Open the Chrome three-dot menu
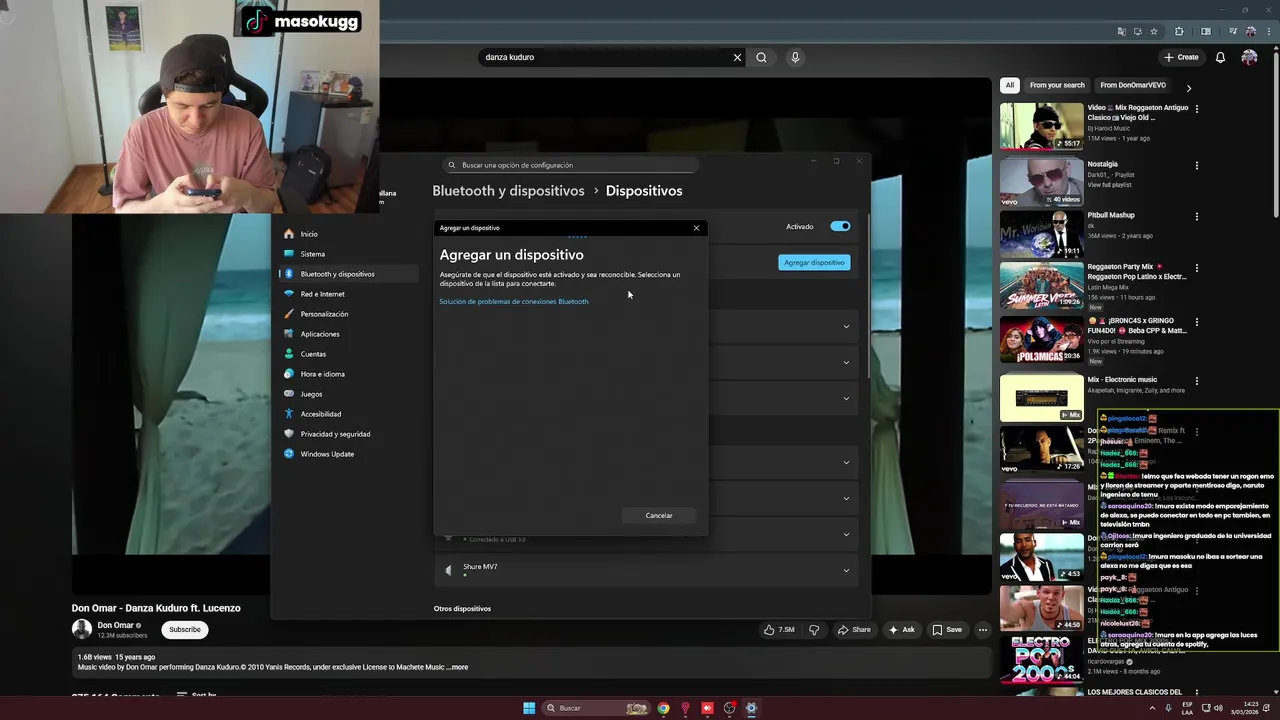1280x720 pixels. (1268, 31)
